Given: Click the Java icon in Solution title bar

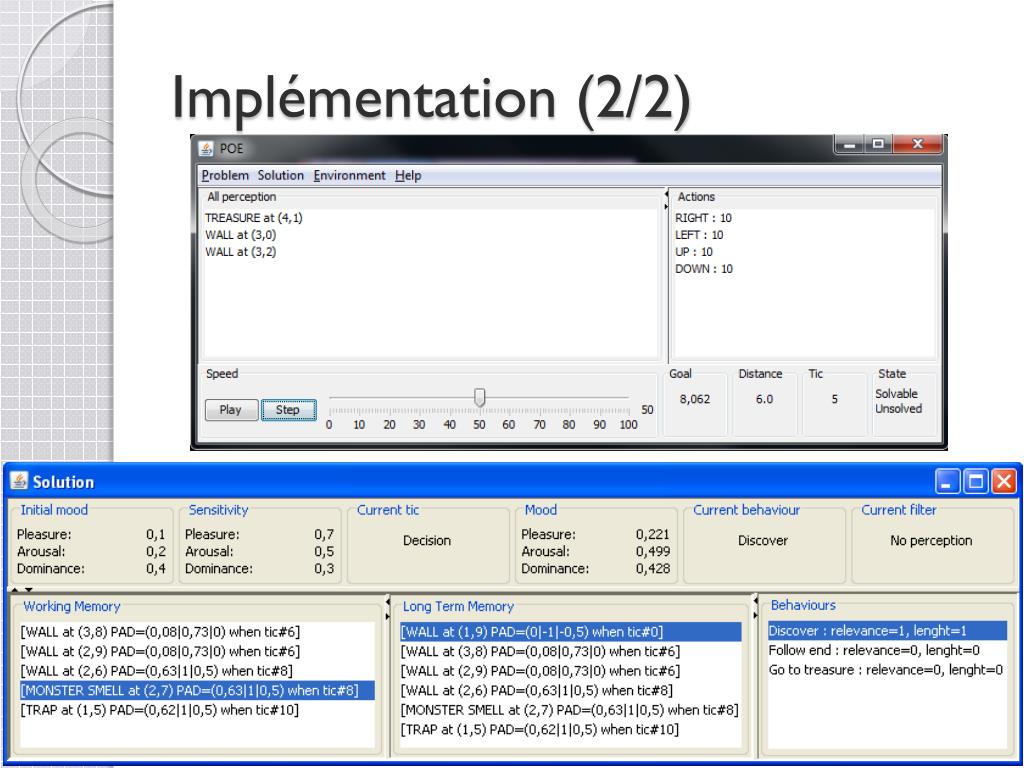Looking at the screenshot, I should pyautogui.click(x=20, y=481).
